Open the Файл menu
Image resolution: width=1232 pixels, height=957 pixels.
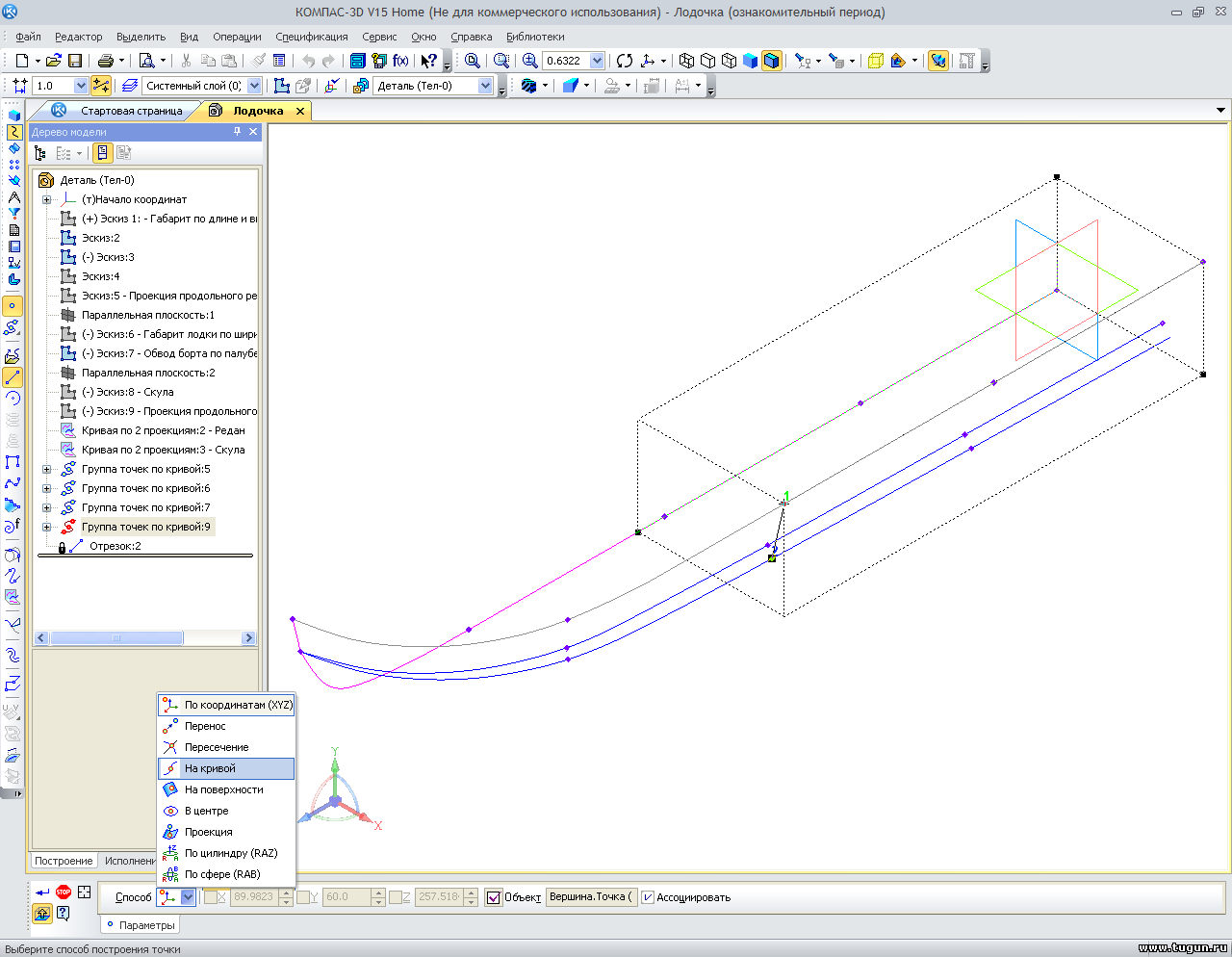pyautogui.click(x=28, y=37)
